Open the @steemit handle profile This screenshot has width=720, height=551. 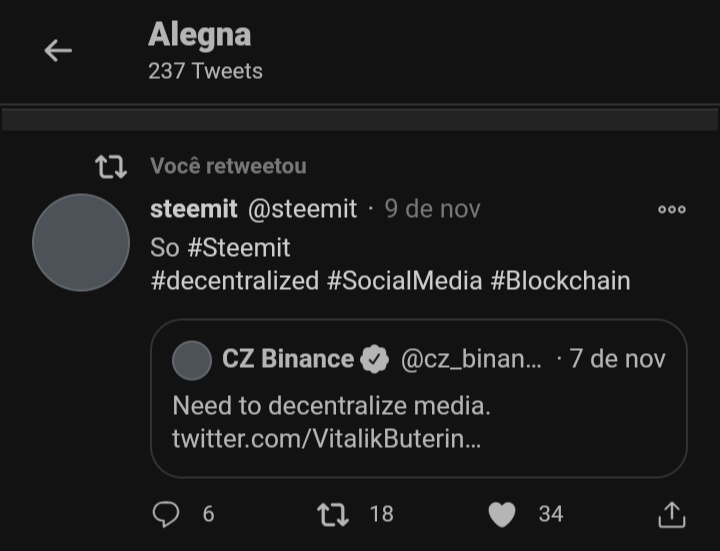pos(302,209)
